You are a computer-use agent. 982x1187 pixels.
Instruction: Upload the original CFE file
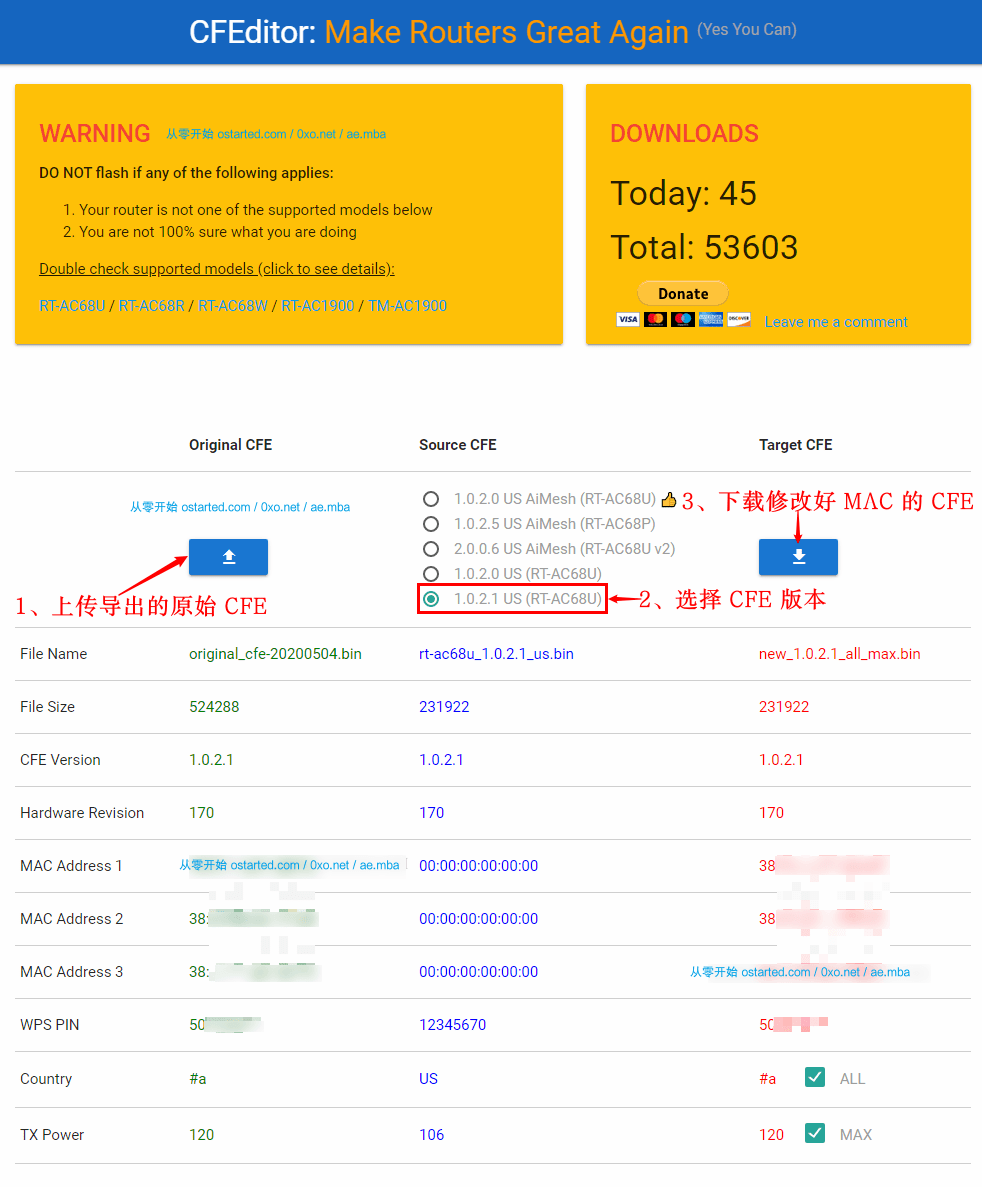[x=228, y=557]
